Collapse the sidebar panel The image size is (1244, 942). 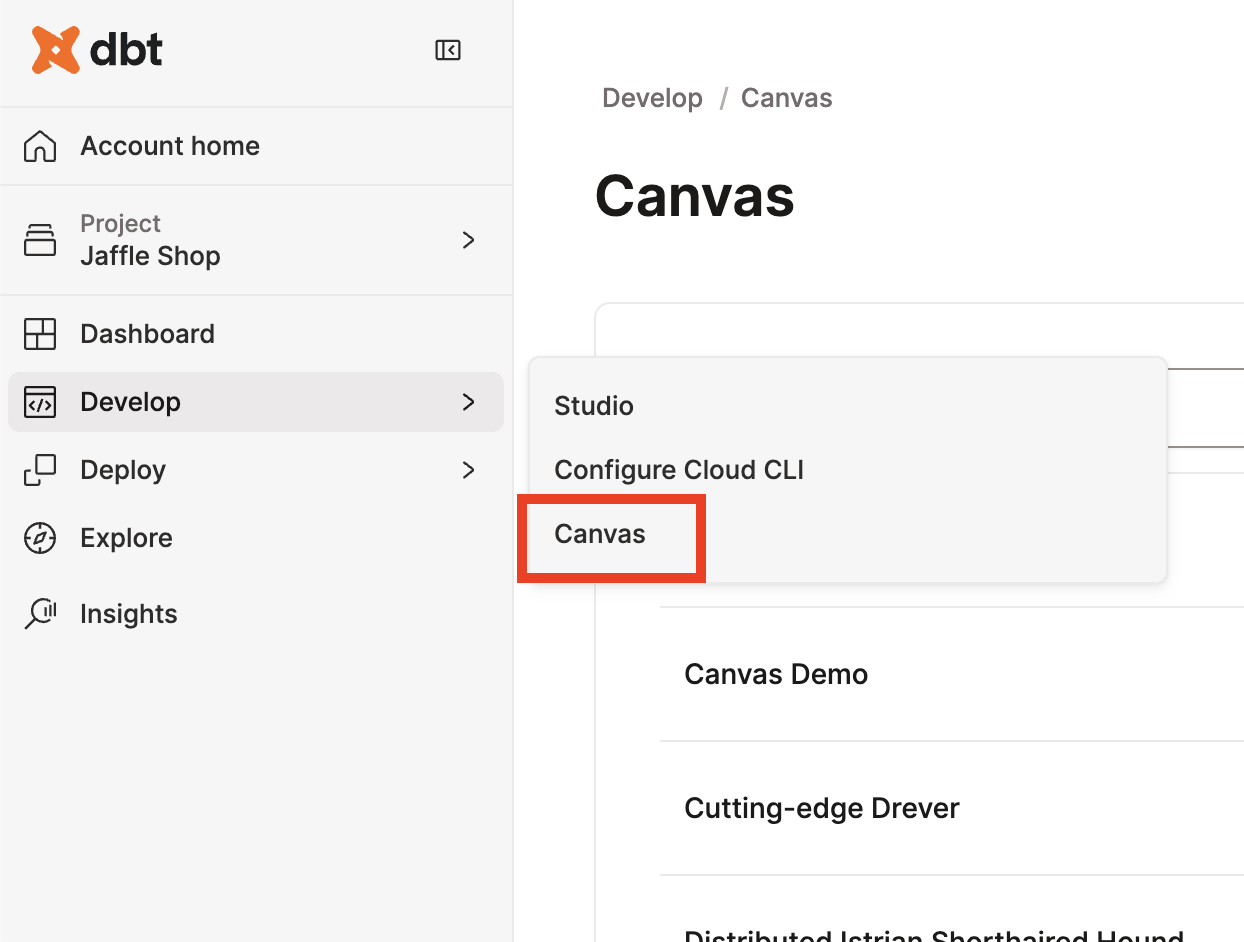pos(447,49)
